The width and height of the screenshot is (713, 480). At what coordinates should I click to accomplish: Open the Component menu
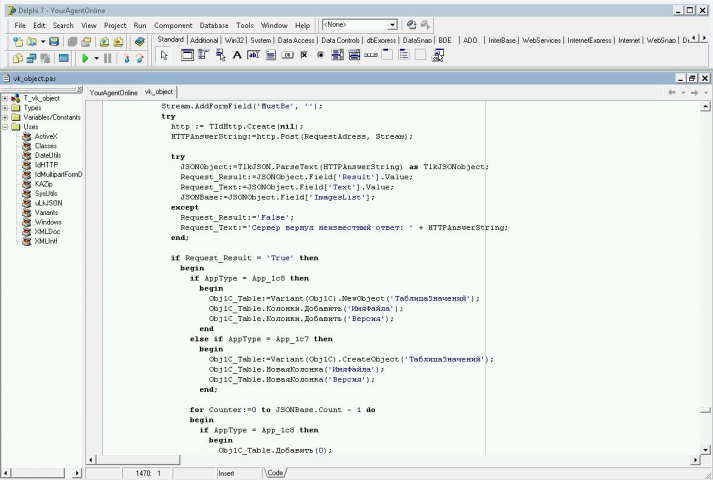173,25
